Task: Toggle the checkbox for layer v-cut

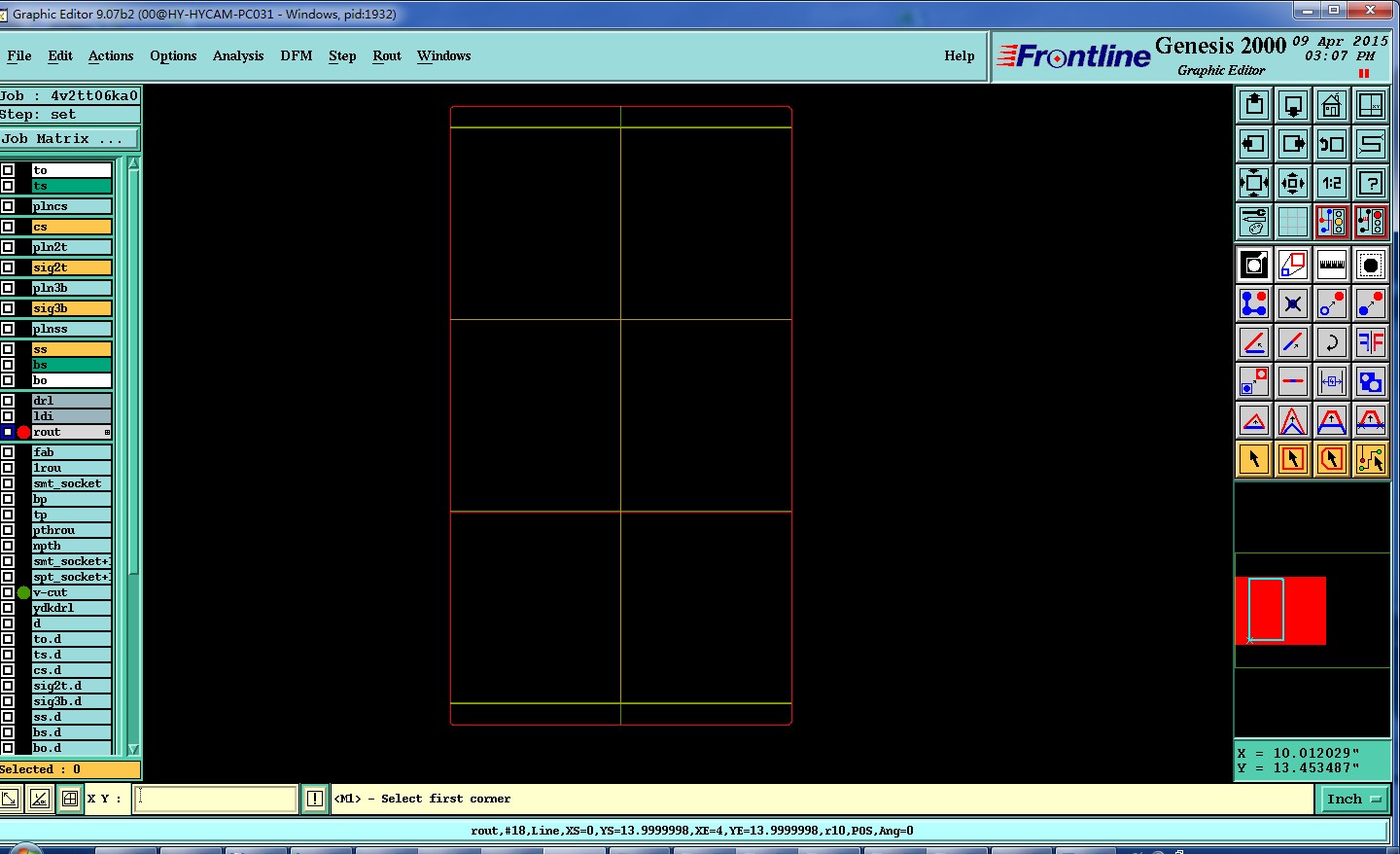Action: pos(8,592)
